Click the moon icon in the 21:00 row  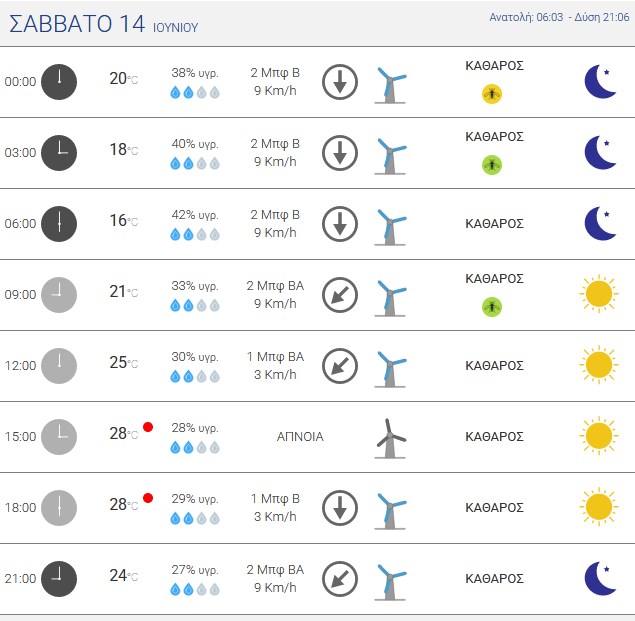(x=600, y=578)
